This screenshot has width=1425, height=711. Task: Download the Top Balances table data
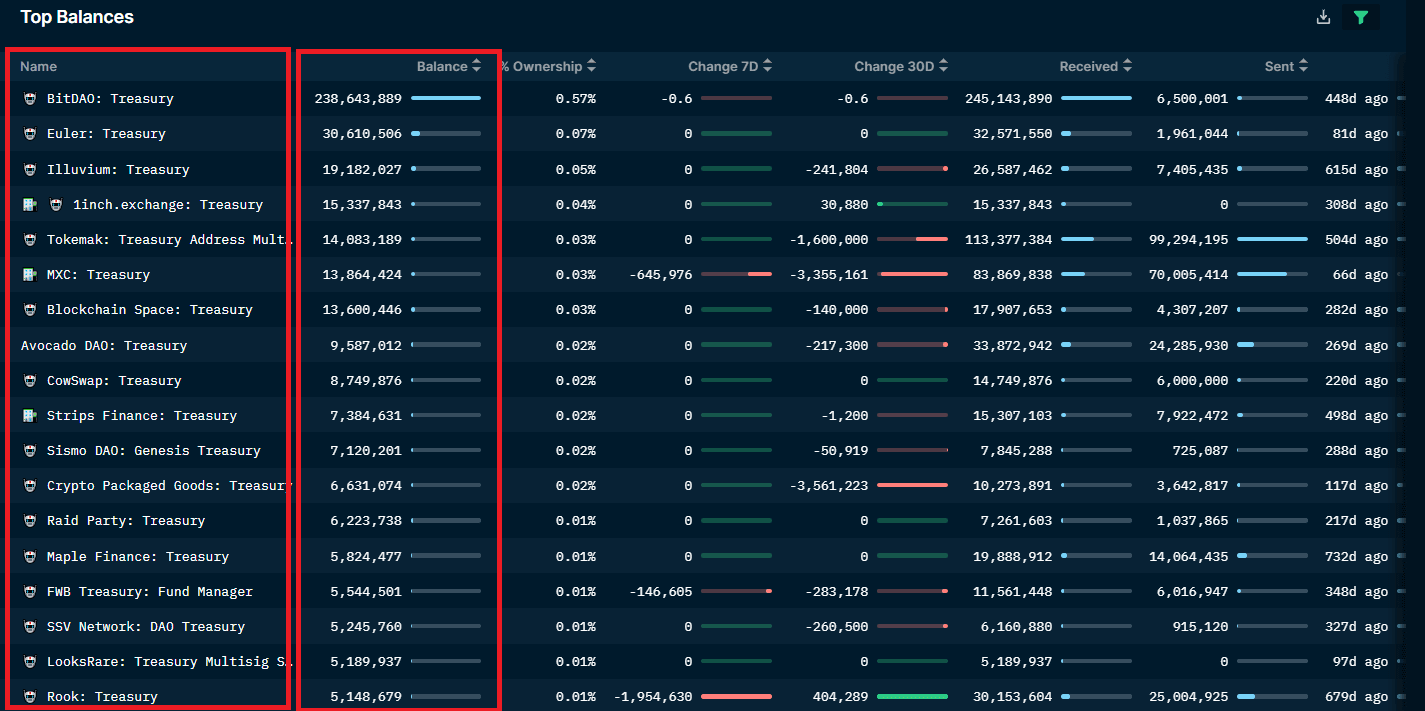[x=1323, y=17]
